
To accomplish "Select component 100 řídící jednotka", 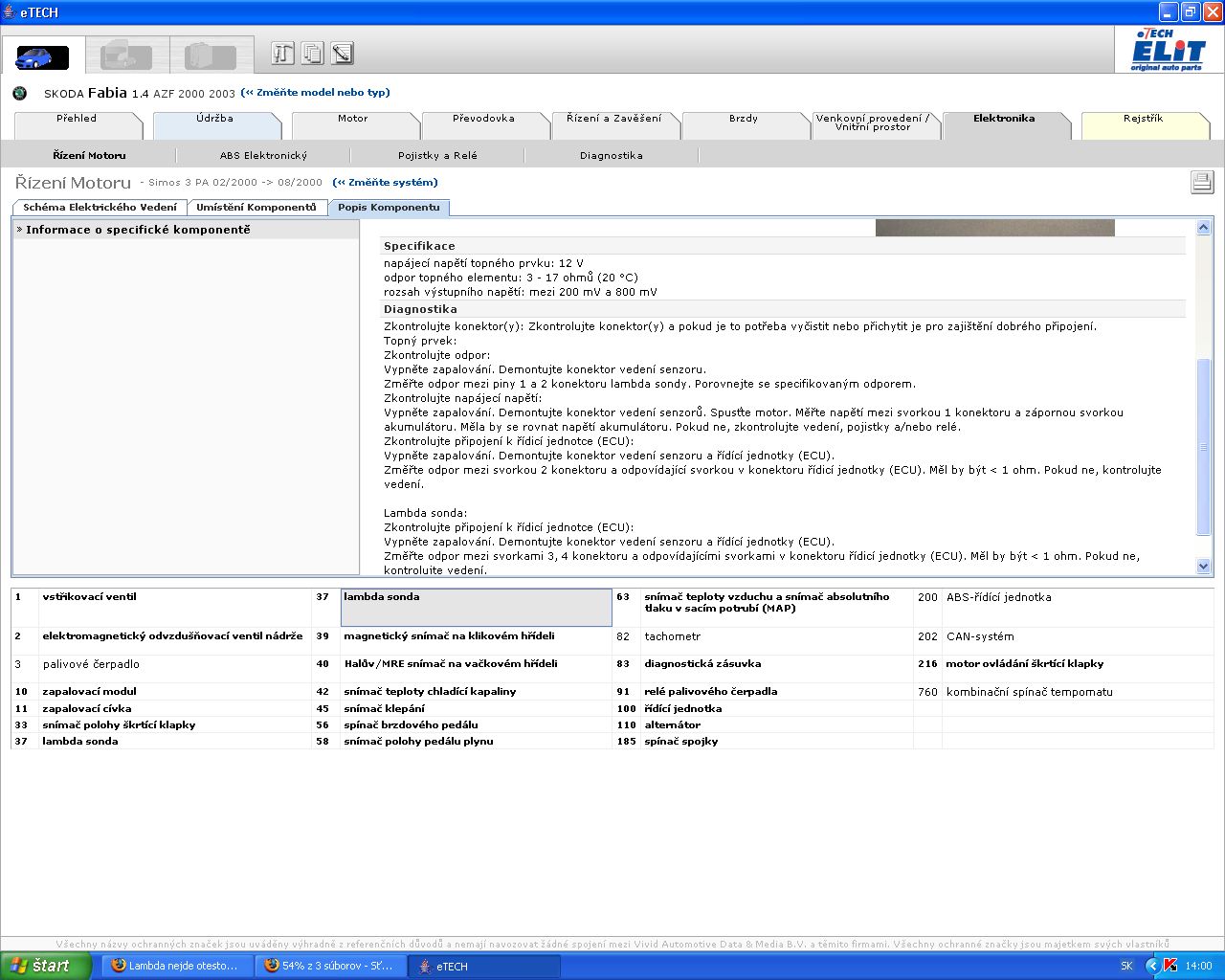I will coord(682,708).
